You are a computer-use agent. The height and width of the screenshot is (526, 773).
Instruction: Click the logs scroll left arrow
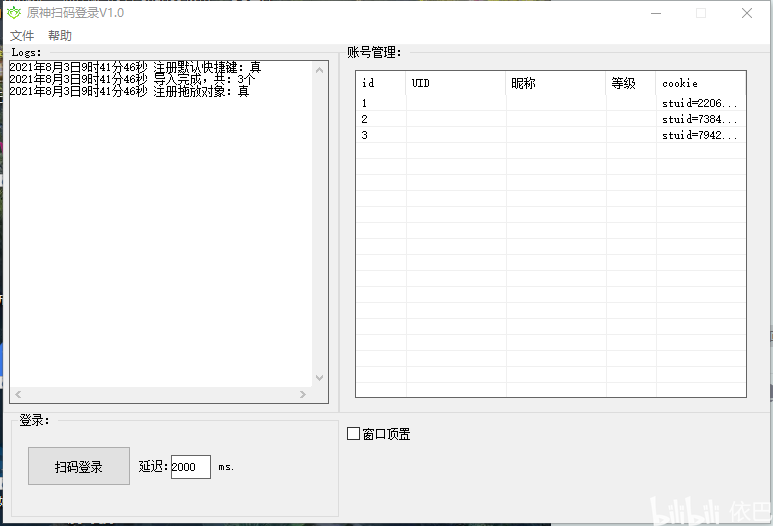pos(18,394)
